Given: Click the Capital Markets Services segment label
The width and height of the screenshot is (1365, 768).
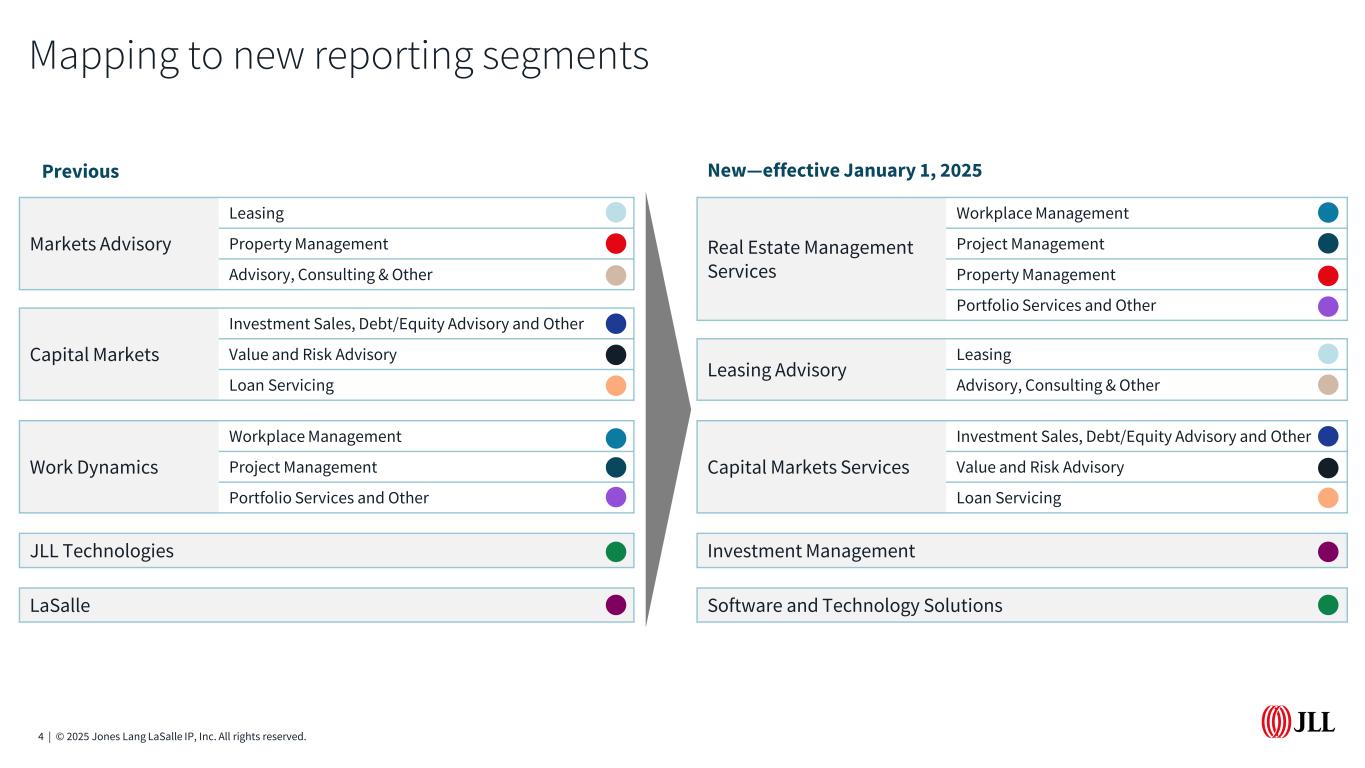Looking at the screenshot, I should click(x=808, y=467).
